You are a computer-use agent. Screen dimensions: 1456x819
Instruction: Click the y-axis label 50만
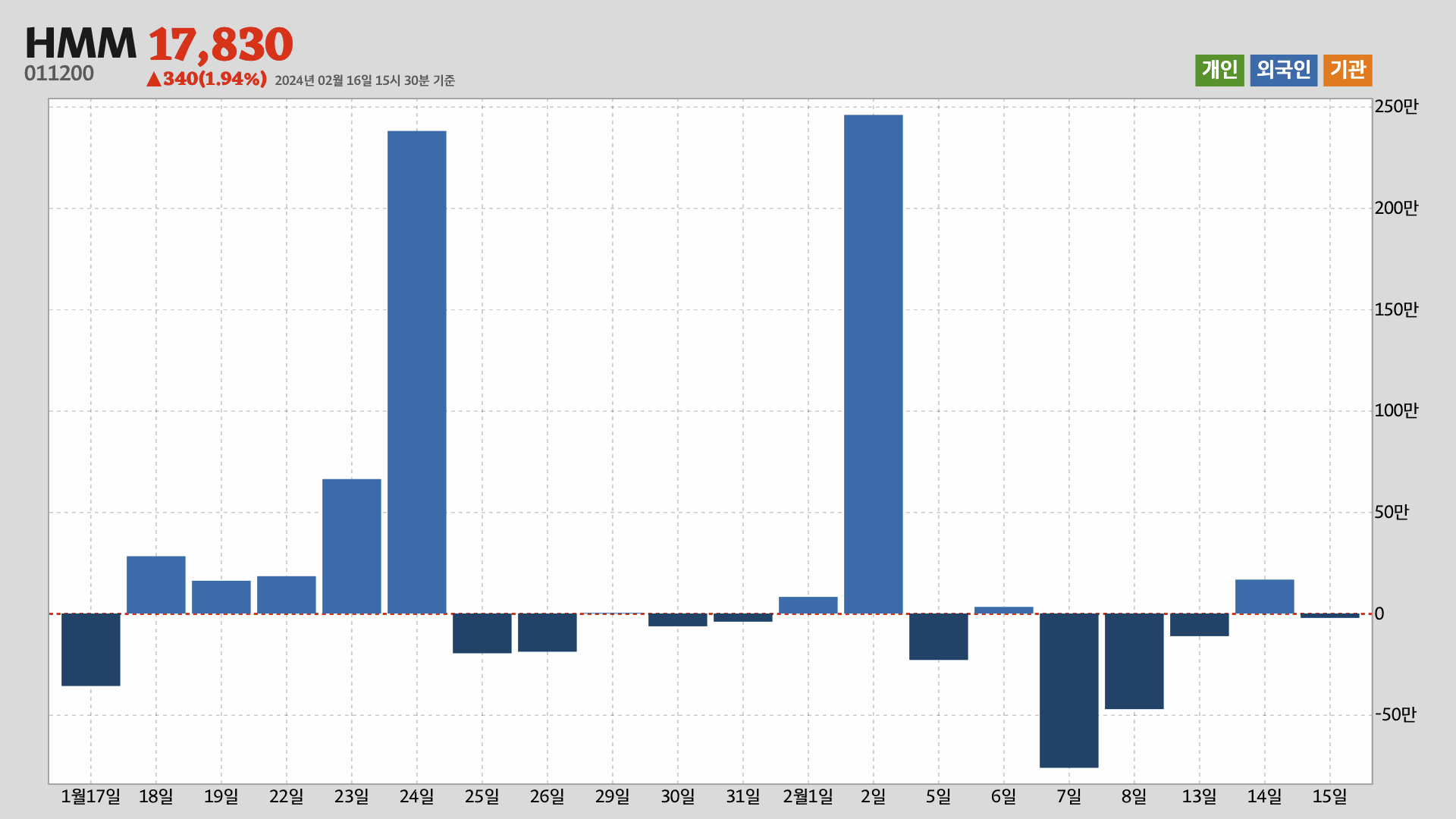click(1392, 513)
